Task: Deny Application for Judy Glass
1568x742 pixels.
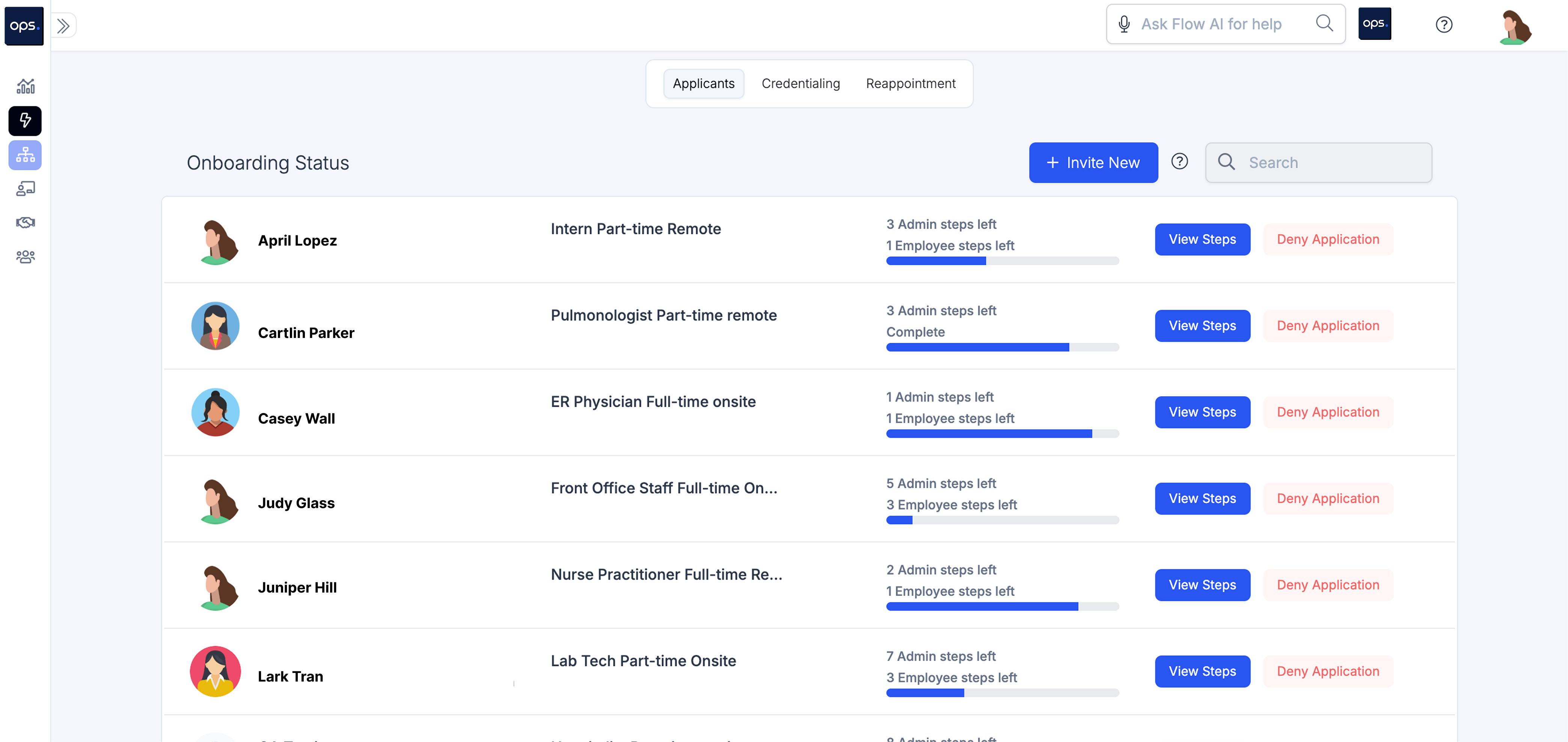Action: 1327,499
